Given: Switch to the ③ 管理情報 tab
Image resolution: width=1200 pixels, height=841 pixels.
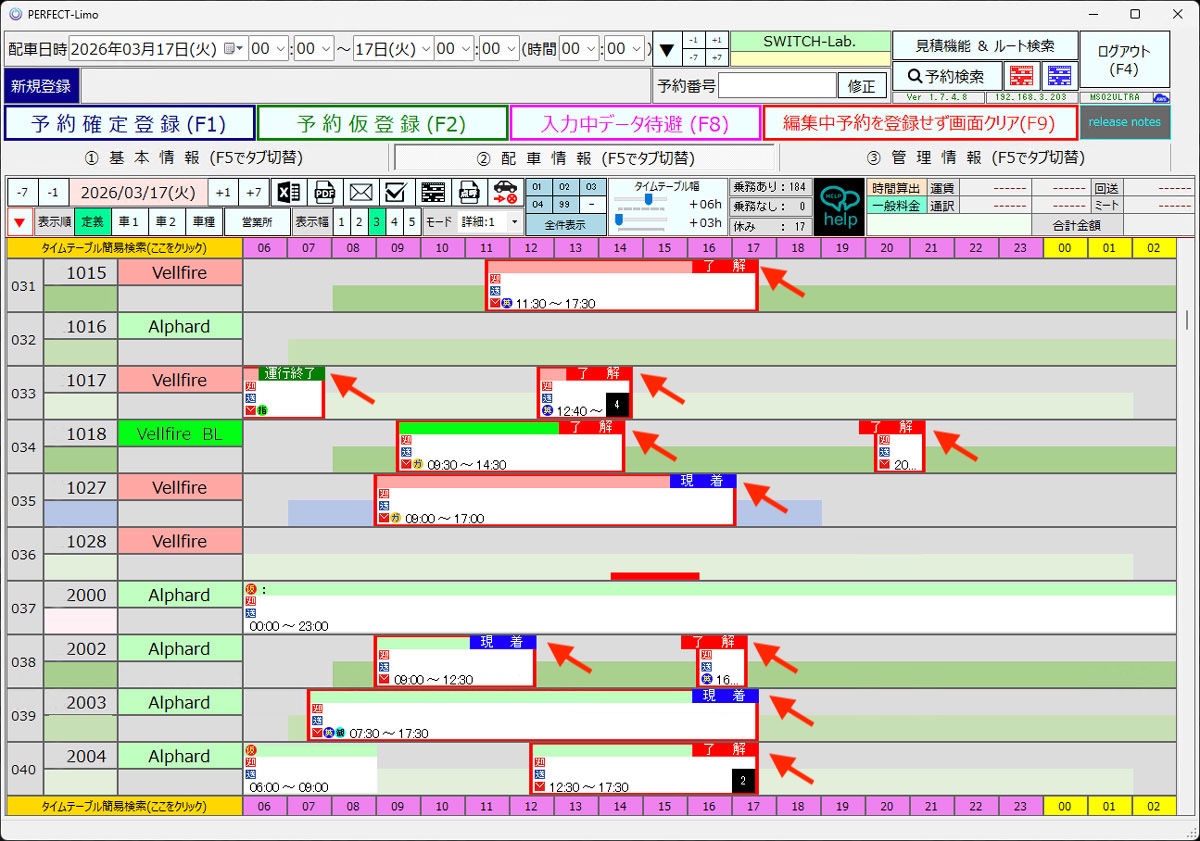Looking at the screenshot, I should 975,157.
